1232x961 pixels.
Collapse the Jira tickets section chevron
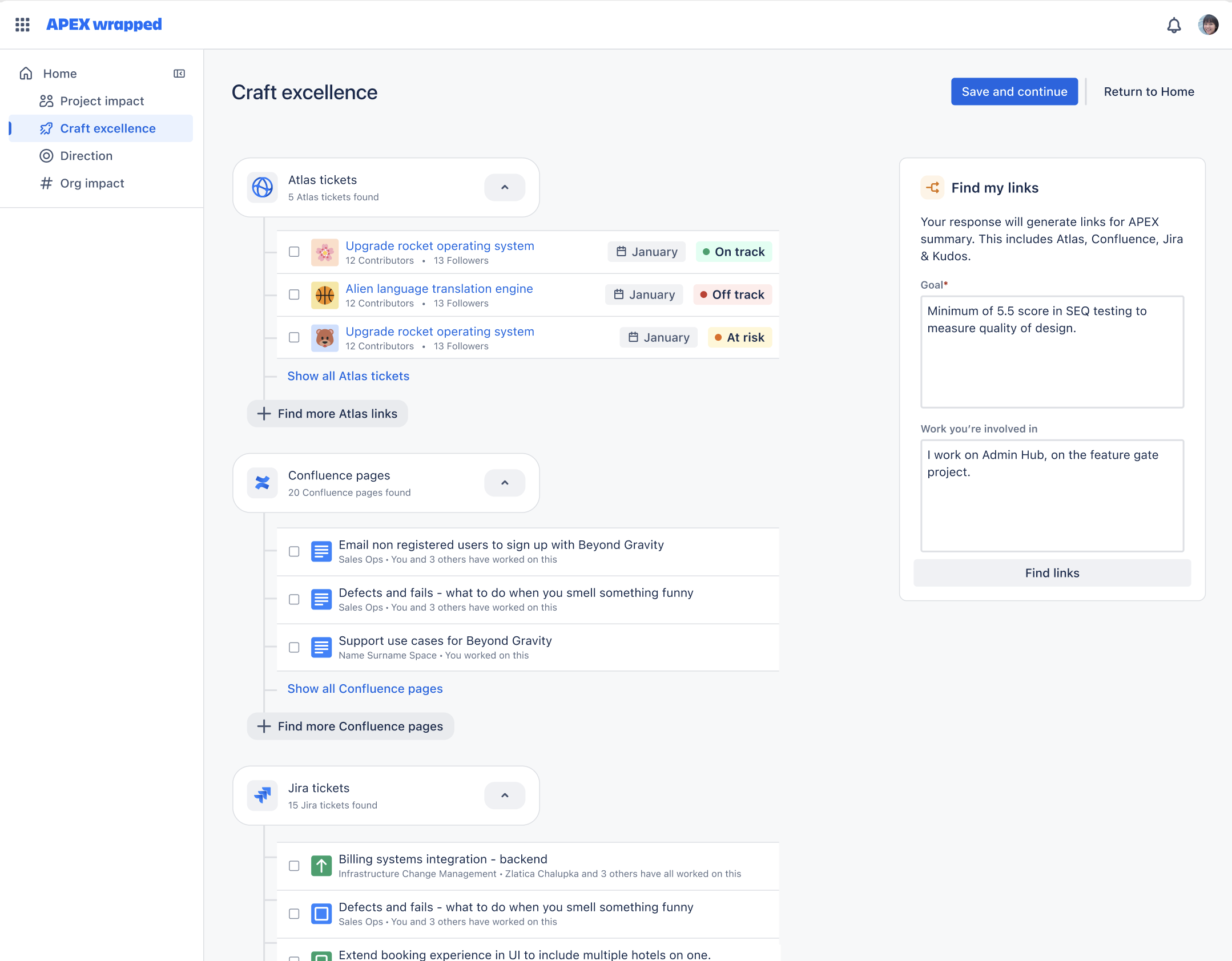pos(505,796)
